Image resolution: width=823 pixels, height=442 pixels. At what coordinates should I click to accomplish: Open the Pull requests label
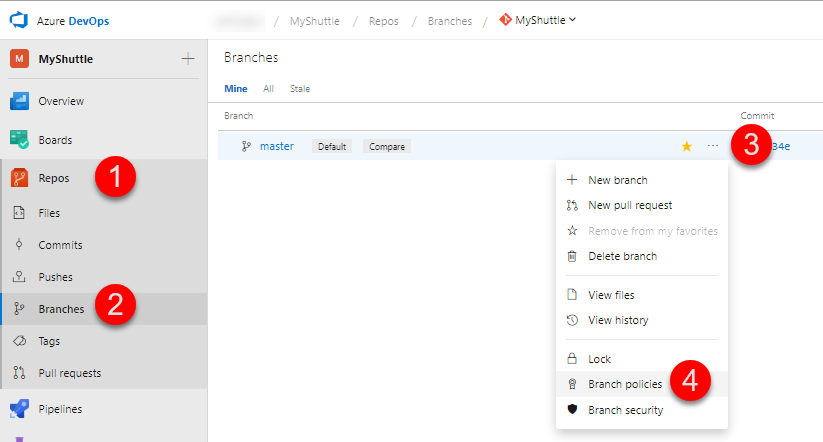69,373
